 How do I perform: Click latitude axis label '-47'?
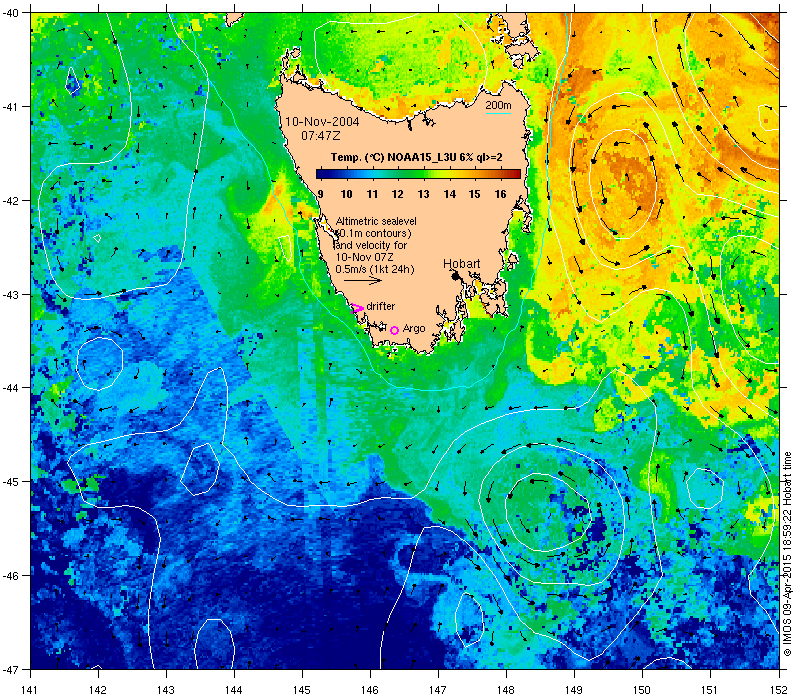pos(10,669)
